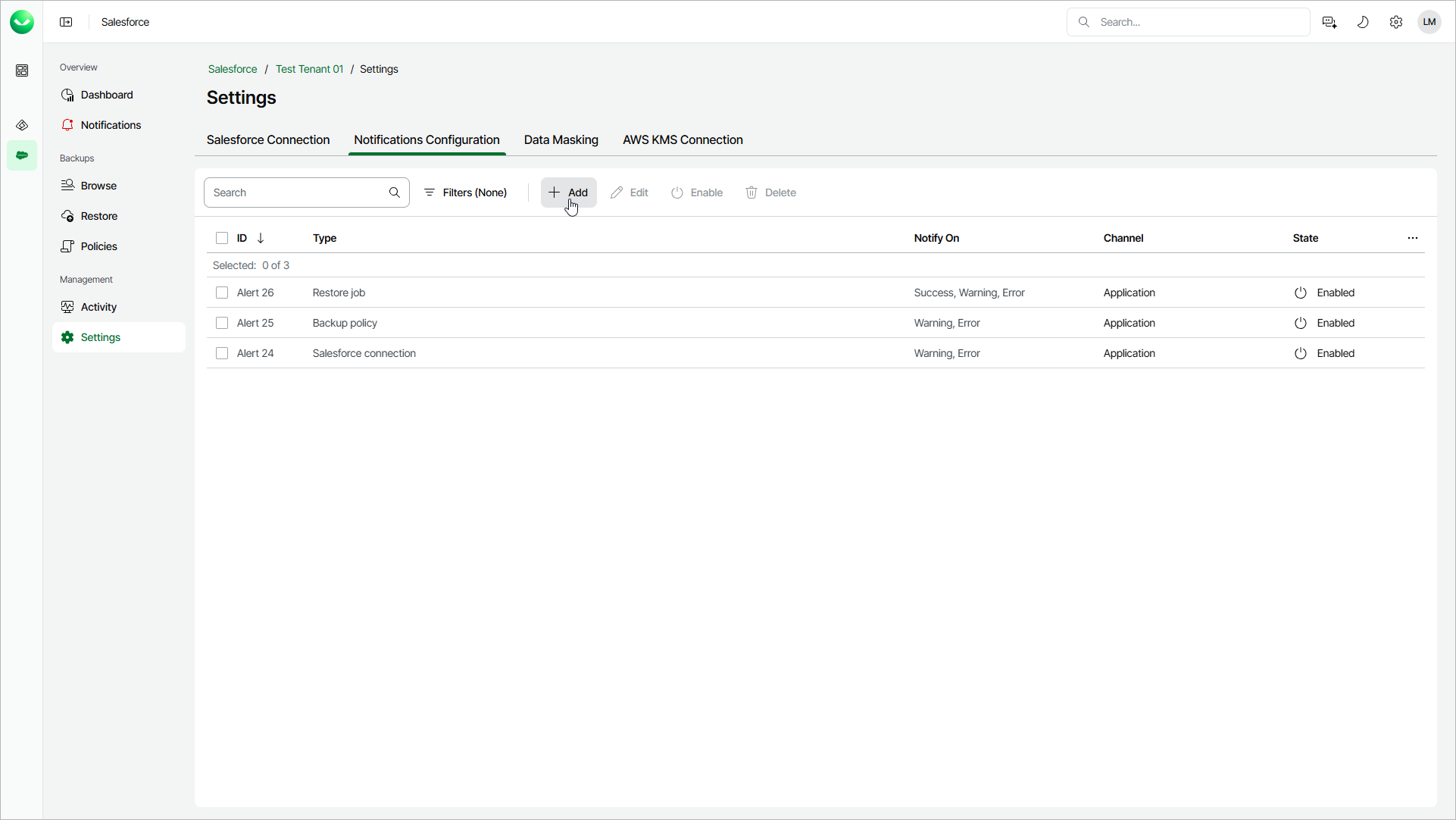The image size is (1456, 820).
Task: Check the Alert 25 row checkbox
Action: [222, 323]
